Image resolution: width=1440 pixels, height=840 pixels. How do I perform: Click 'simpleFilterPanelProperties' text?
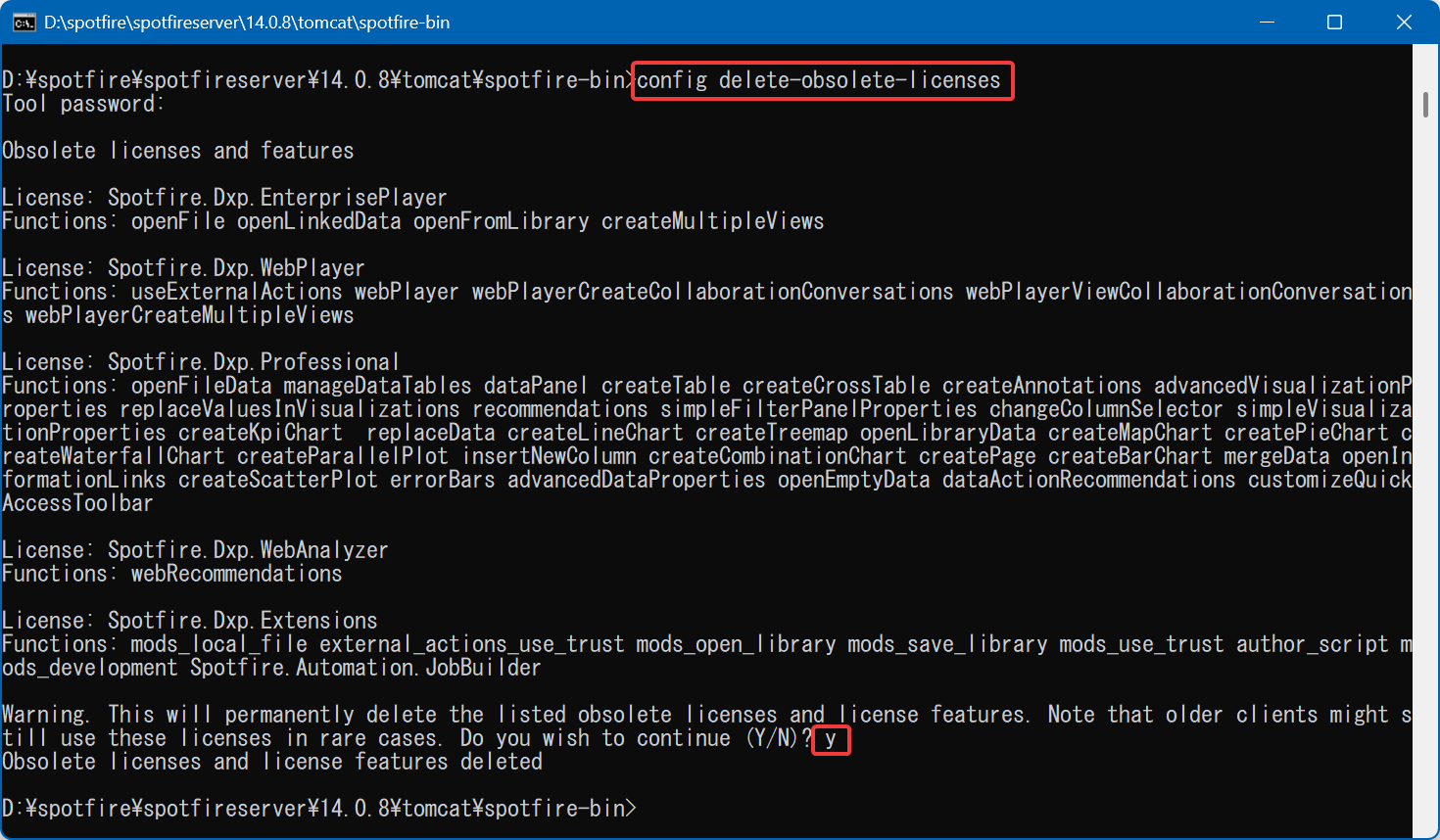(x=819, y=409)
